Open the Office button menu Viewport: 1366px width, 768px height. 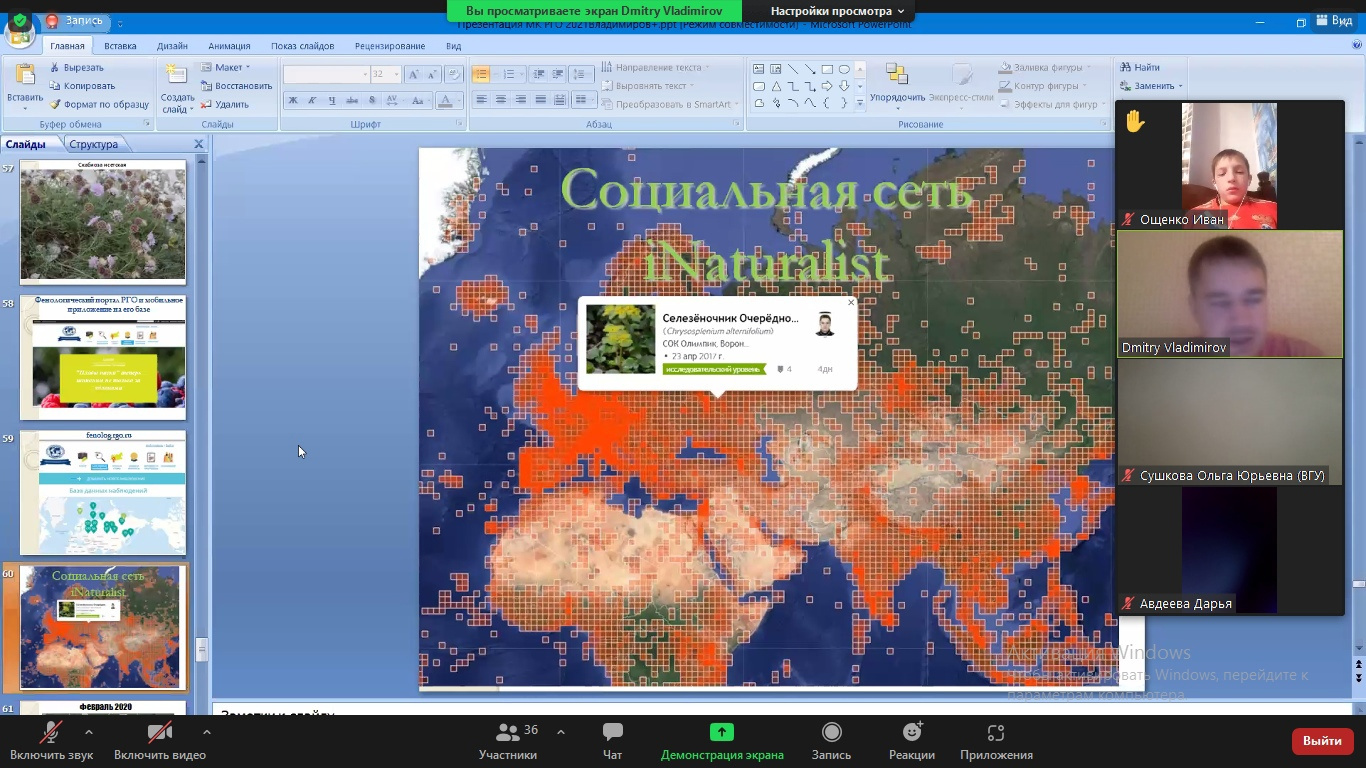pos(19,32)
